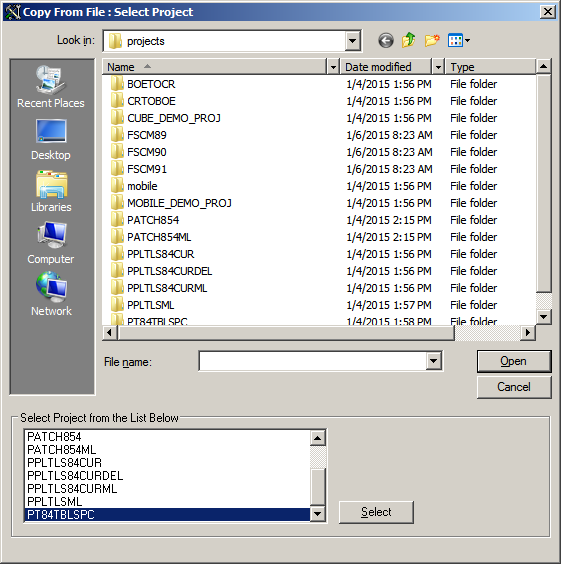Open Libraries in sidebar
This screenshot has width=561, height=564.
coord(51,191)
